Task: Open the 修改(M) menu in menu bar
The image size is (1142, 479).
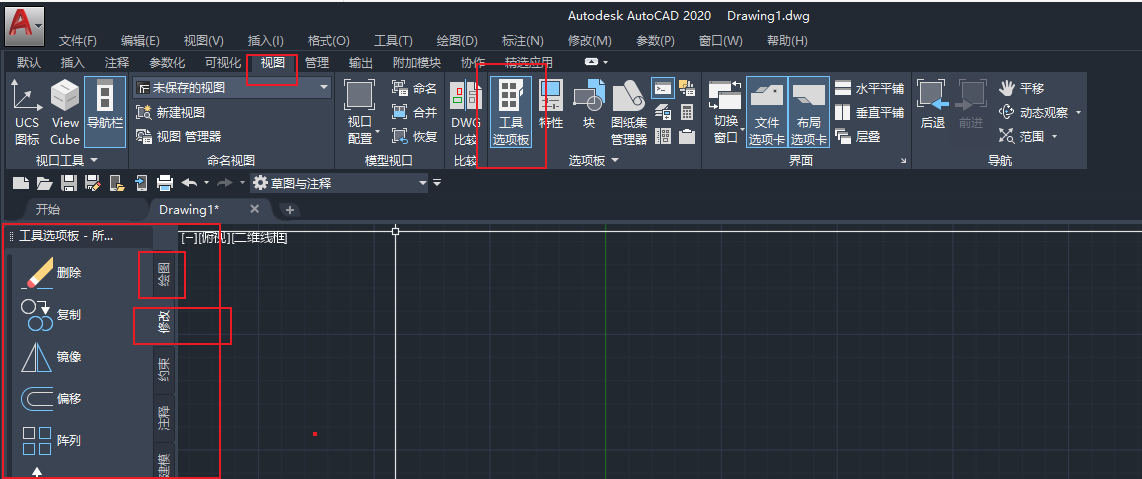Action: coord(591,41)
